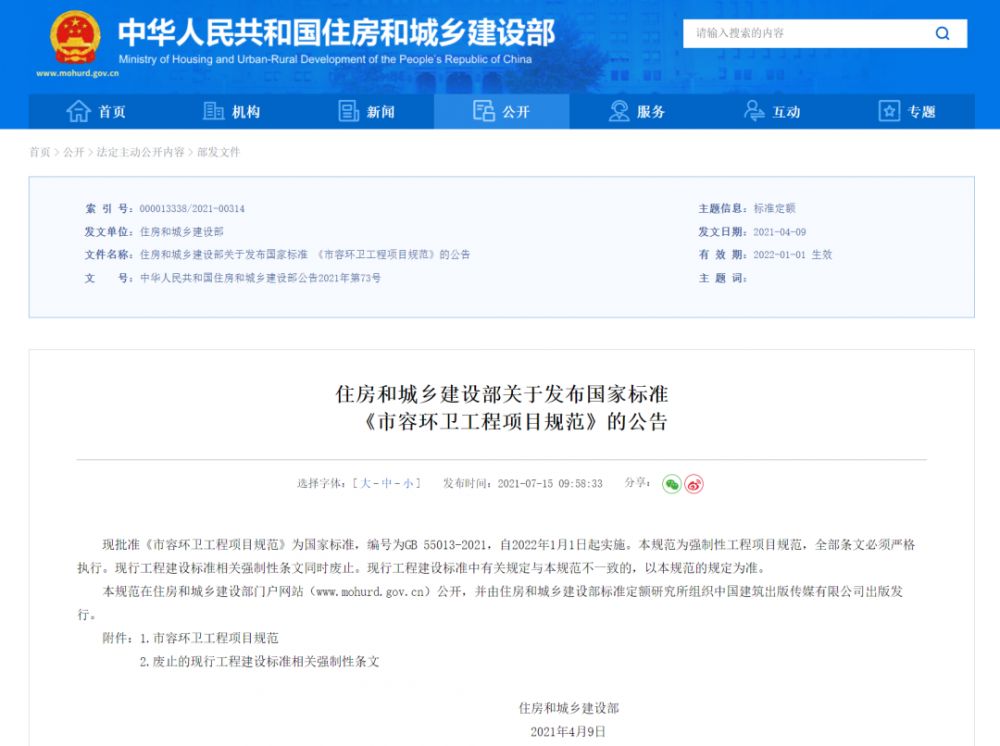The width and height of the screenshot is (1000, 746).
Task: Click the search magnifier icon
Action: pyautogui.click(x=942, y=33)
